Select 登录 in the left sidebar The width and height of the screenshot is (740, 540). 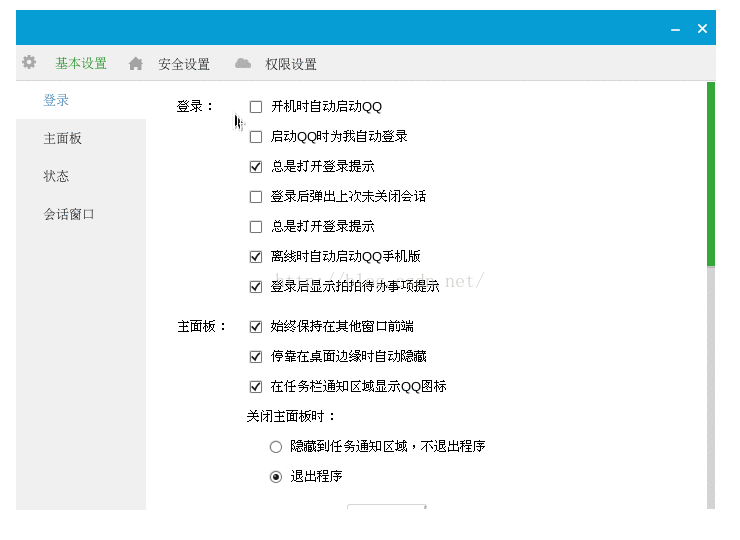click(x=56, y=100)
